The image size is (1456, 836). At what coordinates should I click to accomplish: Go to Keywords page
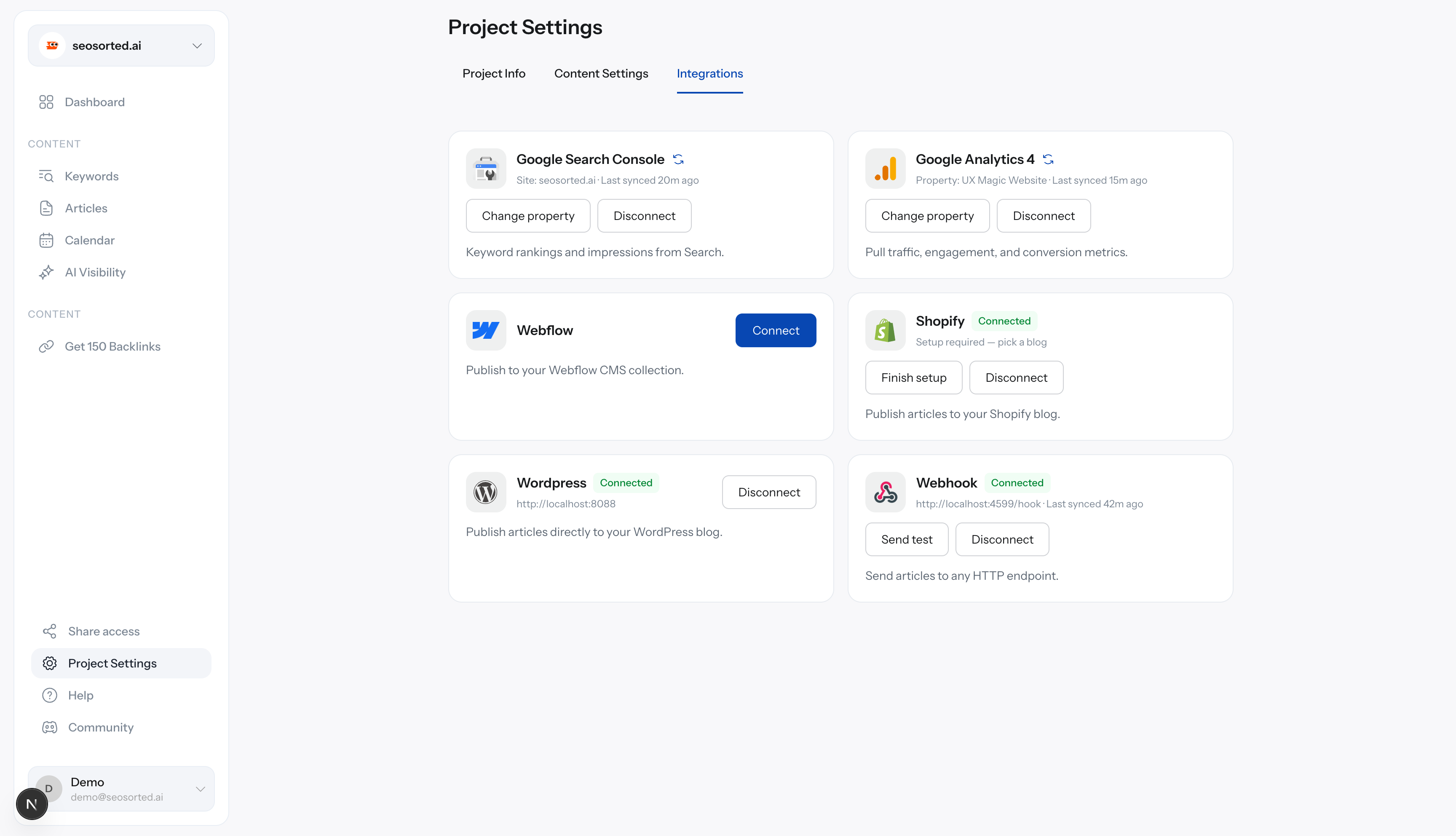121,176
